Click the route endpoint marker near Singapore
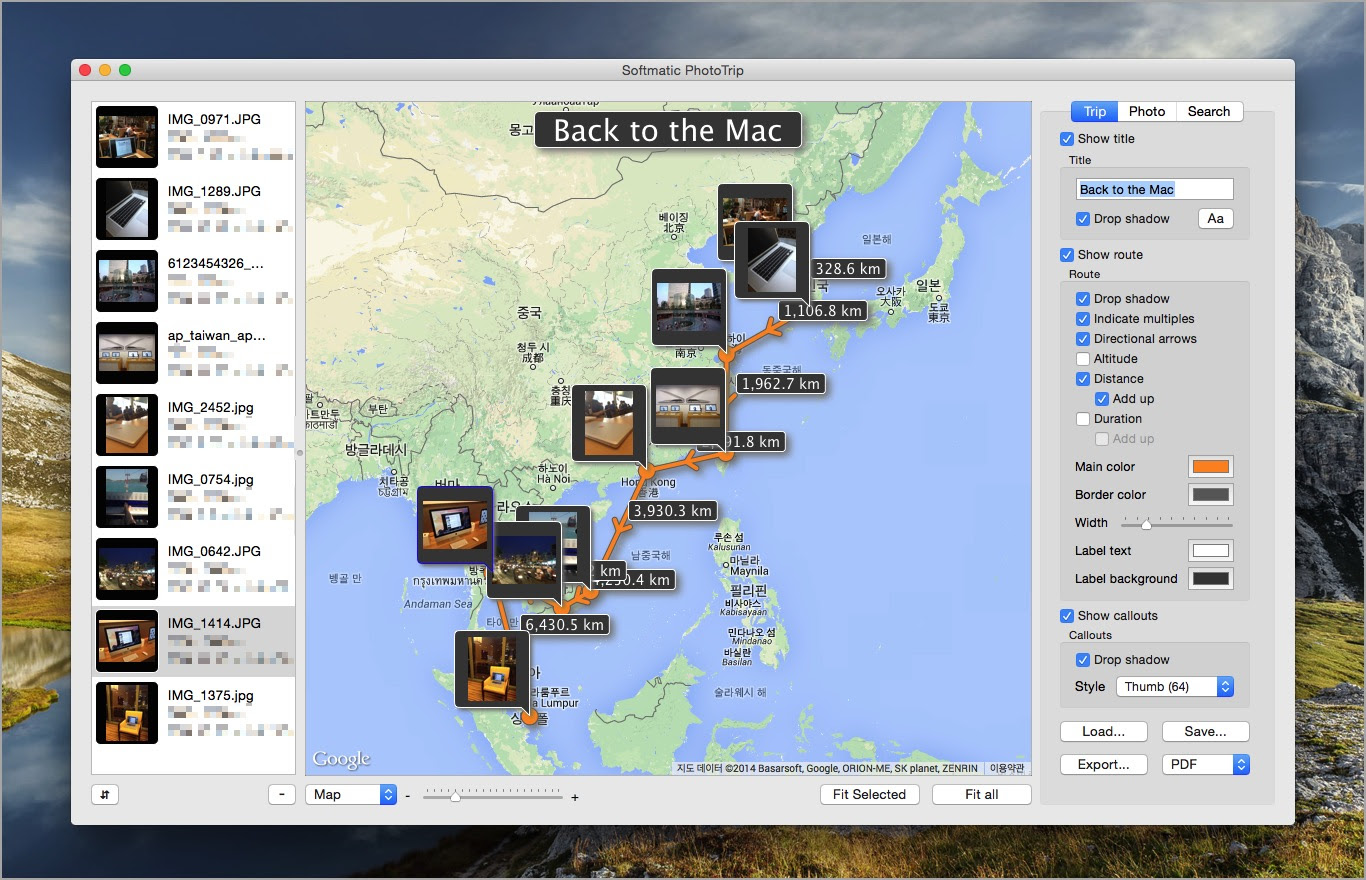This screenshot has width=1366, height=880. coord(529,716)
